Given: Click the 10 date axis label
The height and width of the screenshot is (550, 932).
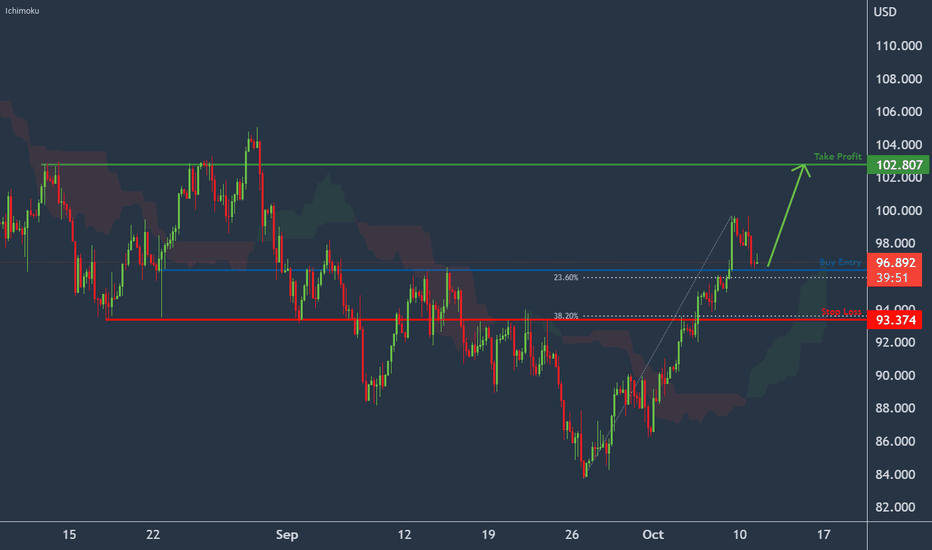Looking at the screenshot, I should (739, 535).
